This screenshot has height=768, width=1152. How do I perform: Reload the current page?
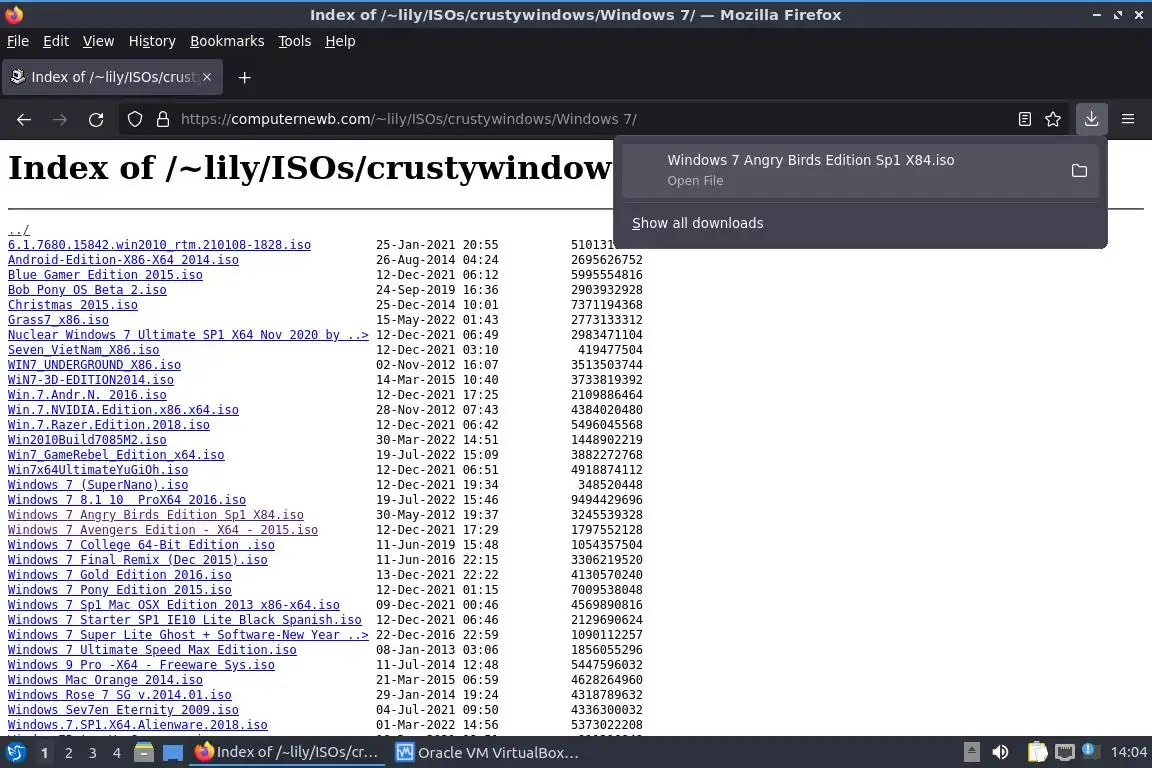96,119
